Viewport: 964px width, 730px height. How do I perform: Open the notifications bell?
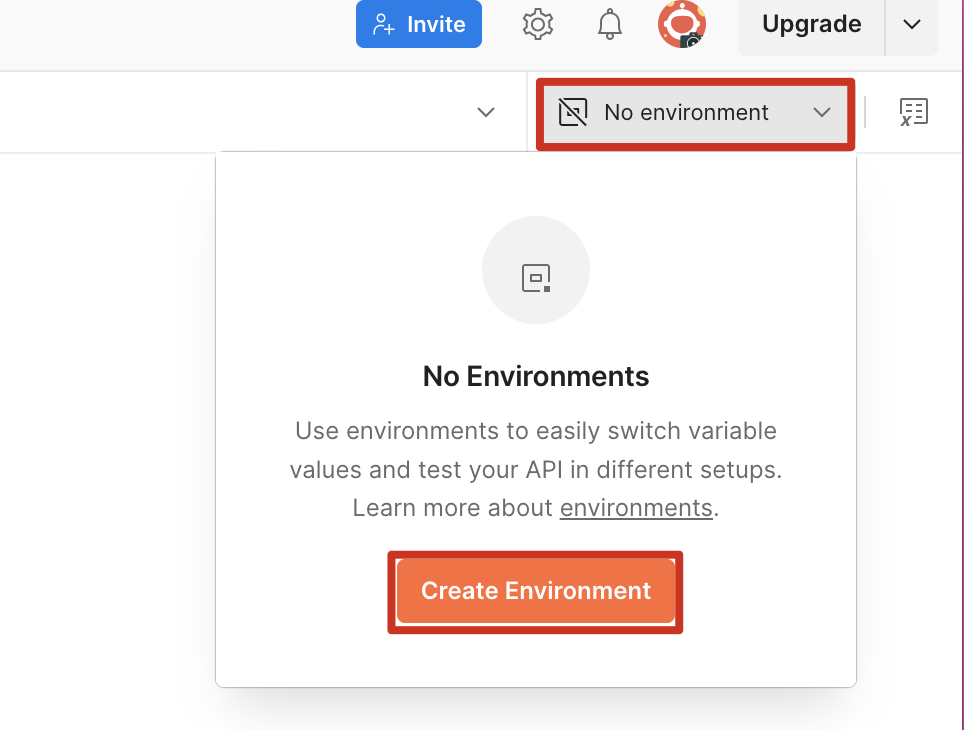[609, 25]
